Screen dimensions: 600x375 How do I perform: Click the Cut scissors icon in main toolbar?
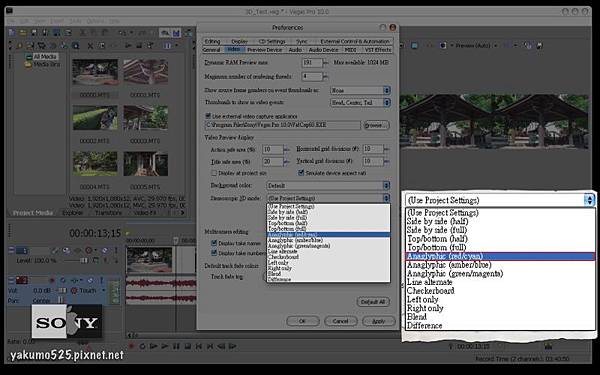(x=83, y=33)
